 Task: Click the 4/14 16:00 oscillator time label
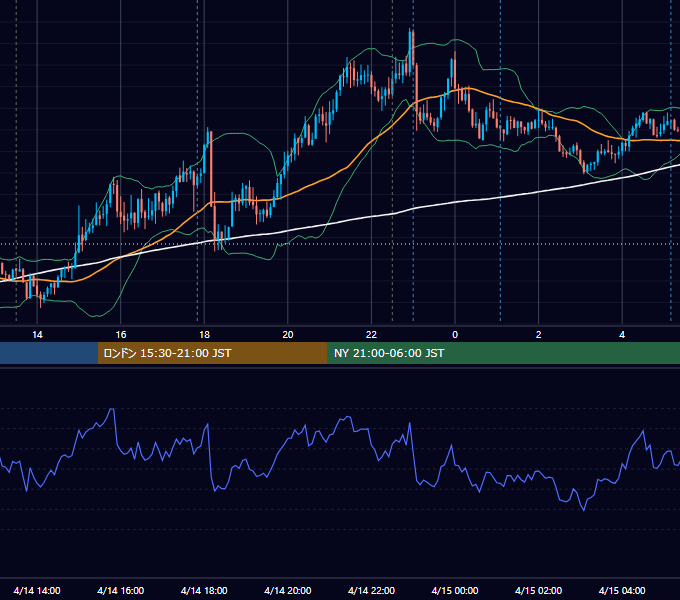[121, 590]
